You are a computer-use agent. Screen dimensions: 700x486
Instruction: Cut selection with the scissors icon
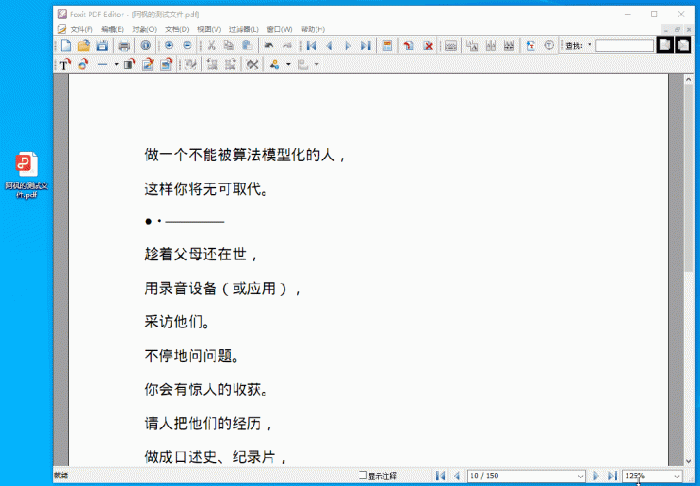212,46
